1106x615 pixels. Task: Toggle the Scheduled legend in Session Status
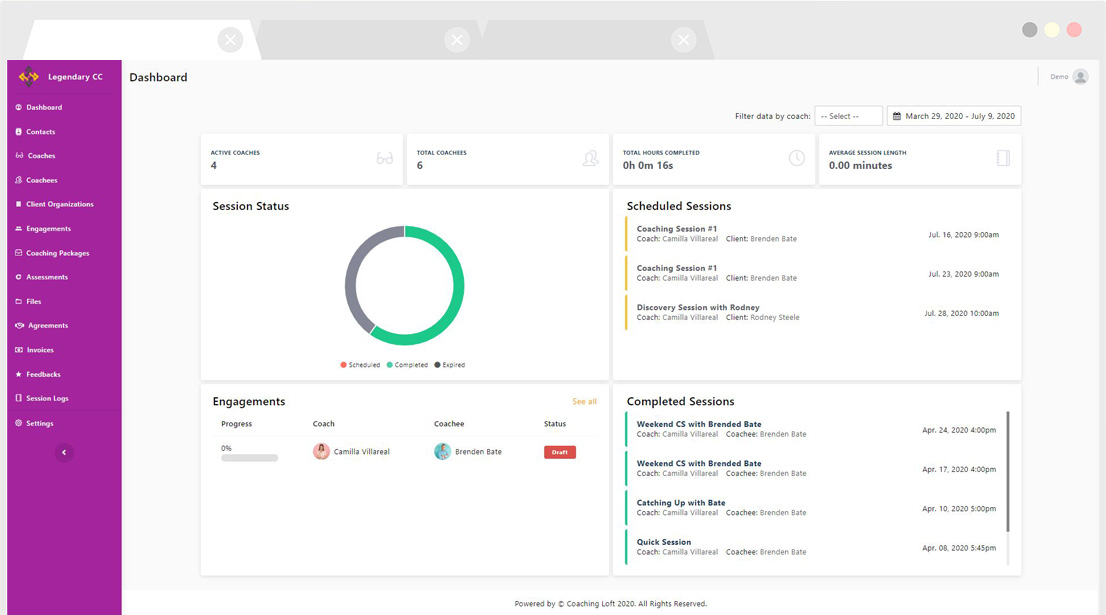[x=360, y=365]
